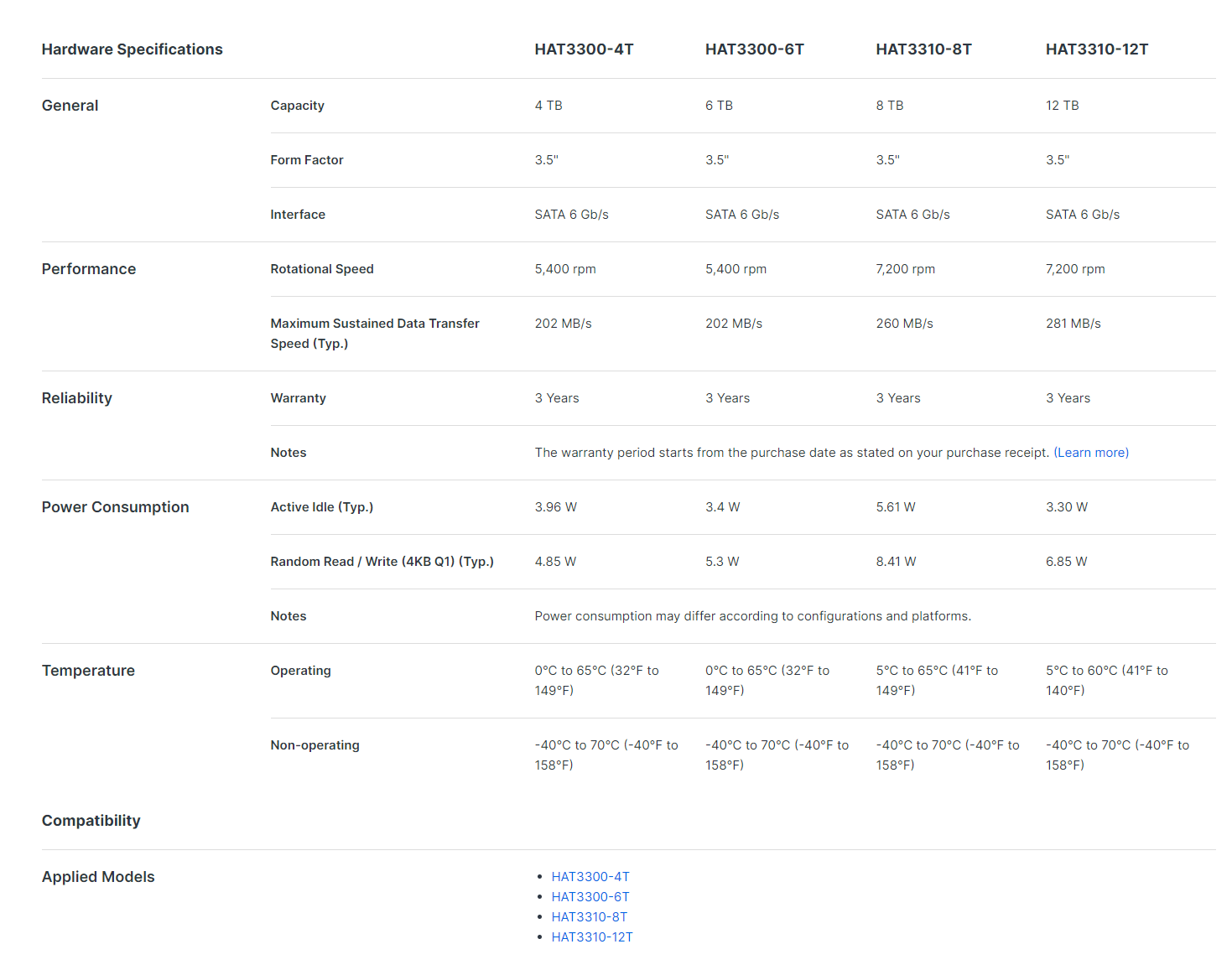
Task: Click the '5.61 W' active idle value
Action: [x=896, y=507]
